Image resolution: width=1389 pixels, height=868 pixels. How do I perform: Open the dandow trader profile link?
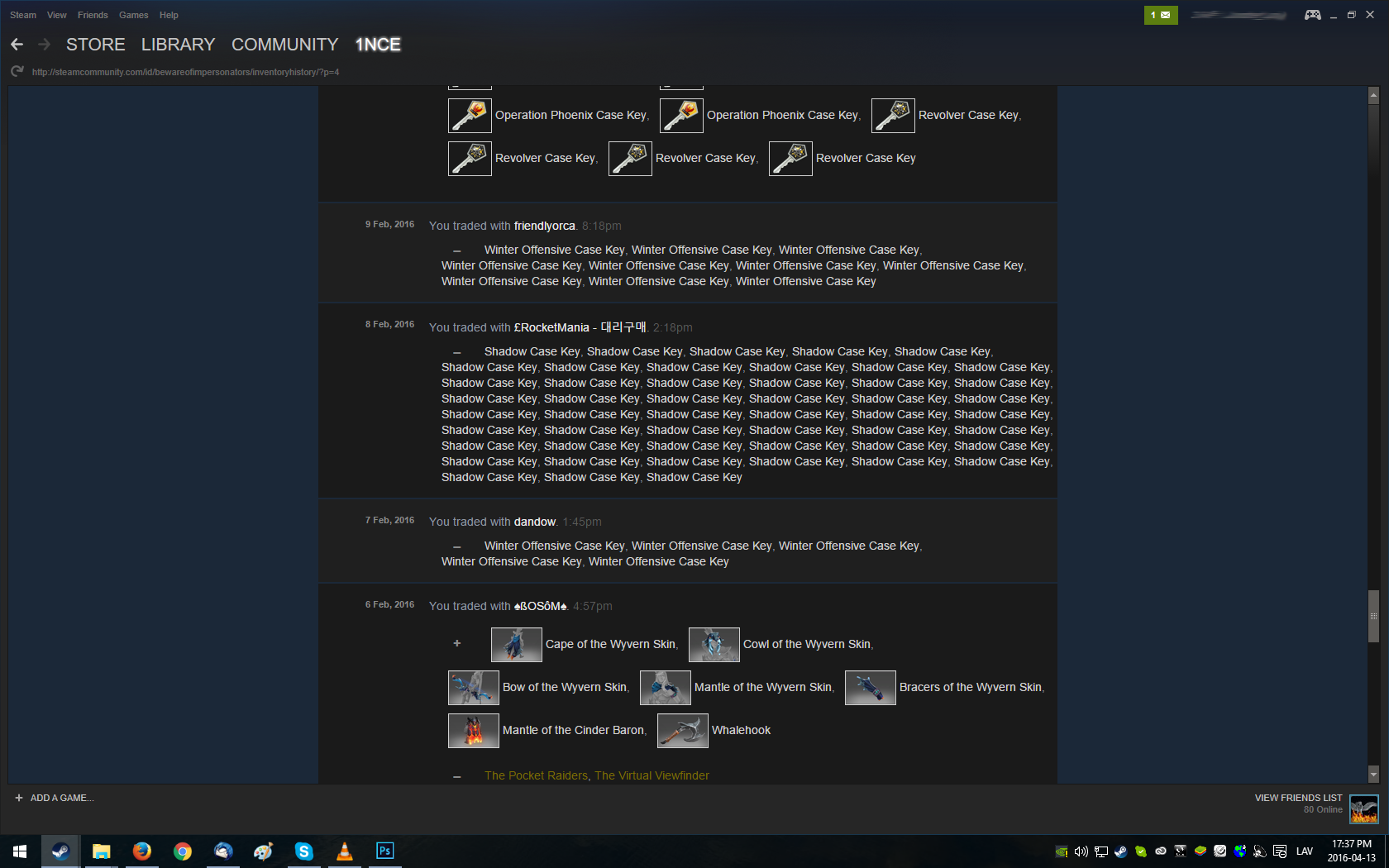tap(534, 522)
